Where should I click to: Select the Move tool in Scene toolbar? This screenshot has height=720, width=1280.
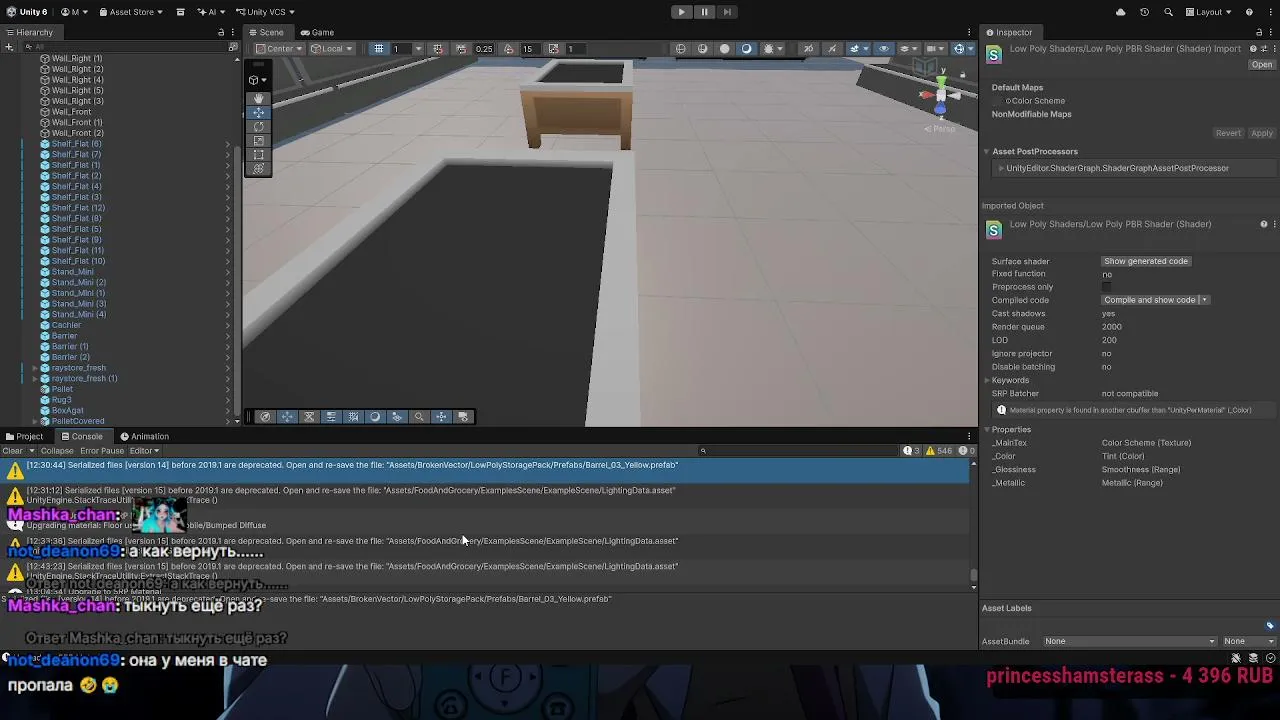258,112
